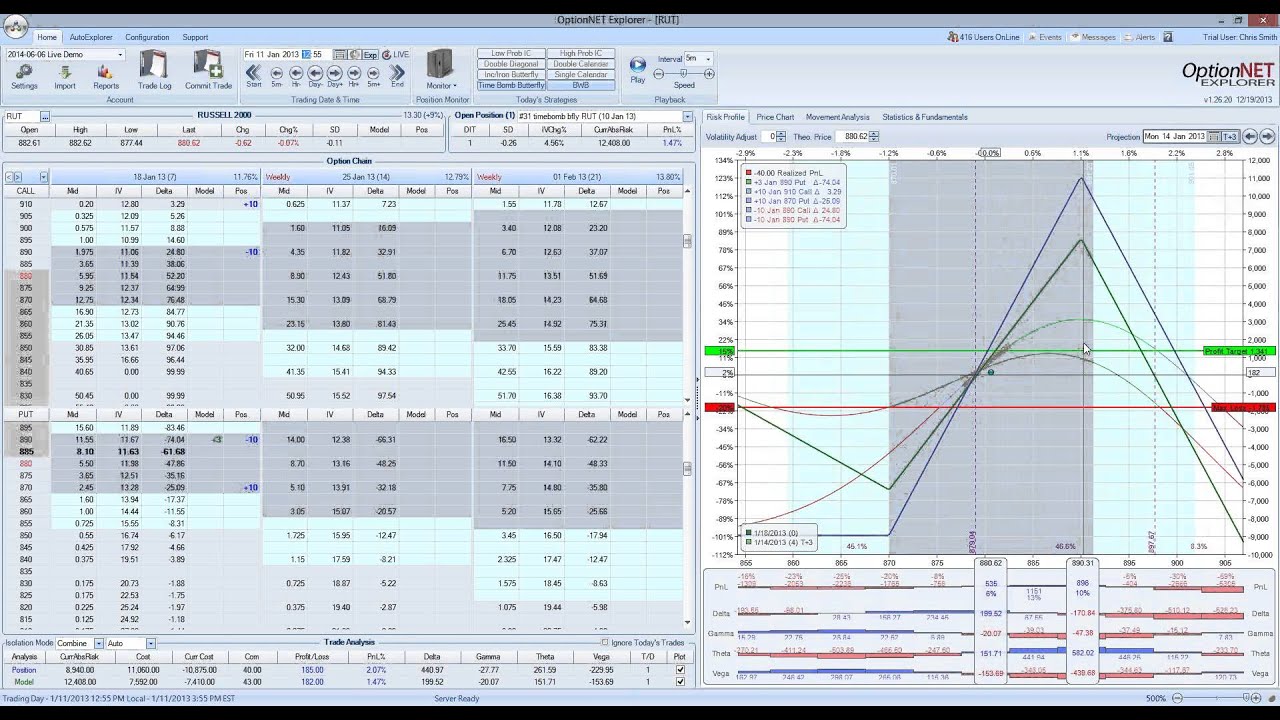This screenshot has height=720, width=1280.
Task: Select Single Calendar strategy
Action: [580, 75]
